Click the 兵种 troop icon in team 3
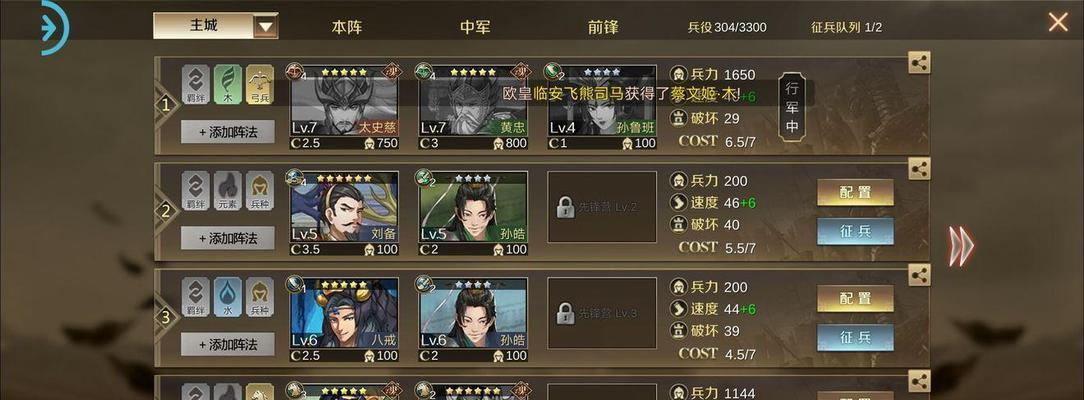Image resolution: width=1084 pixels, height=400 pixels. pos(259,298)
